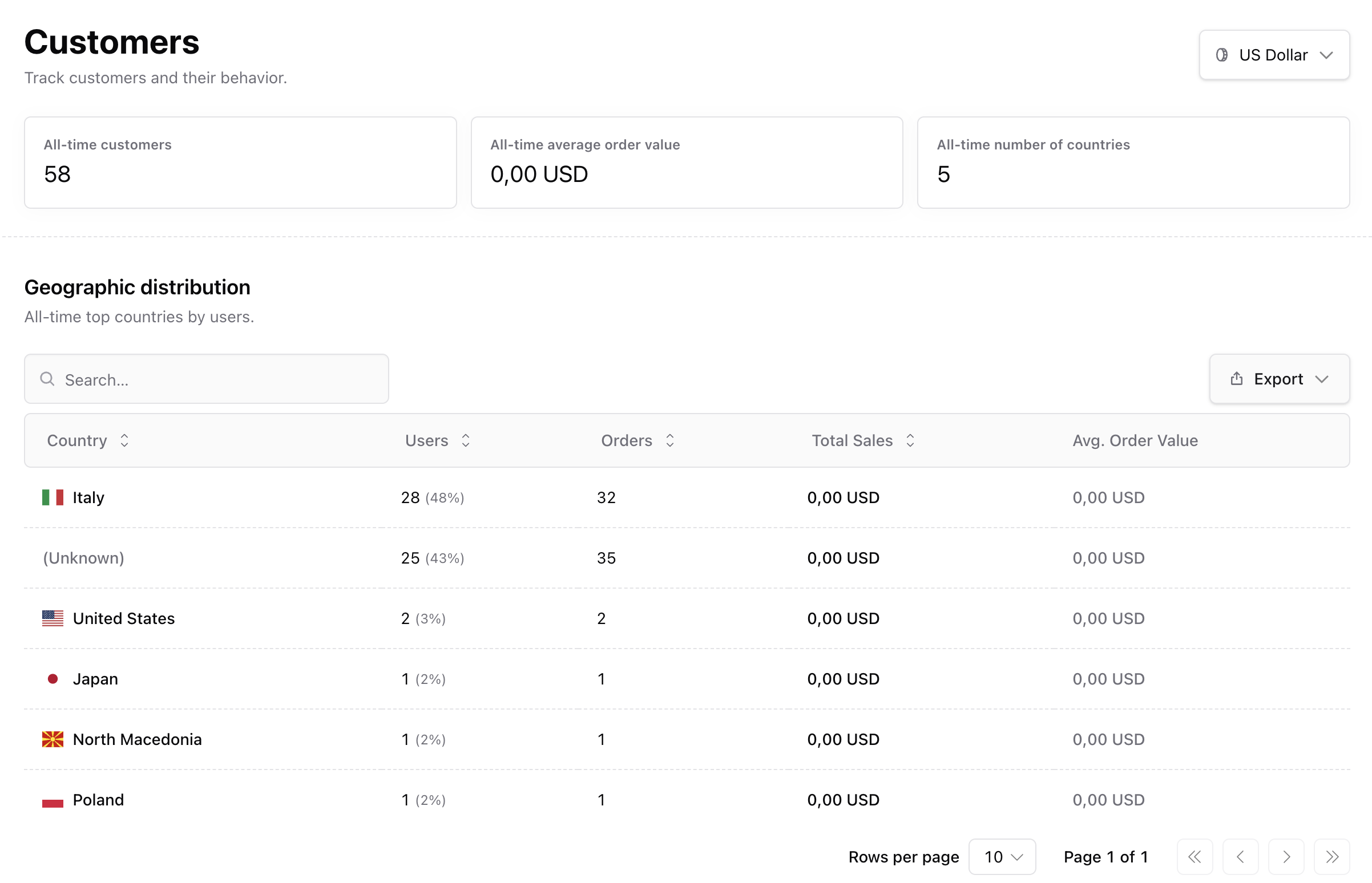This screenshot has width=1372, height=883.
Task: Click the Italy flag icon
Action: coord(53,497)
